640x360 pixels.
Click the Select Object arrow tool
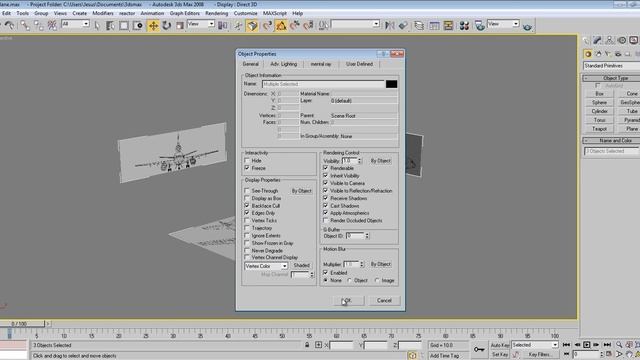[x=97, y=26]
